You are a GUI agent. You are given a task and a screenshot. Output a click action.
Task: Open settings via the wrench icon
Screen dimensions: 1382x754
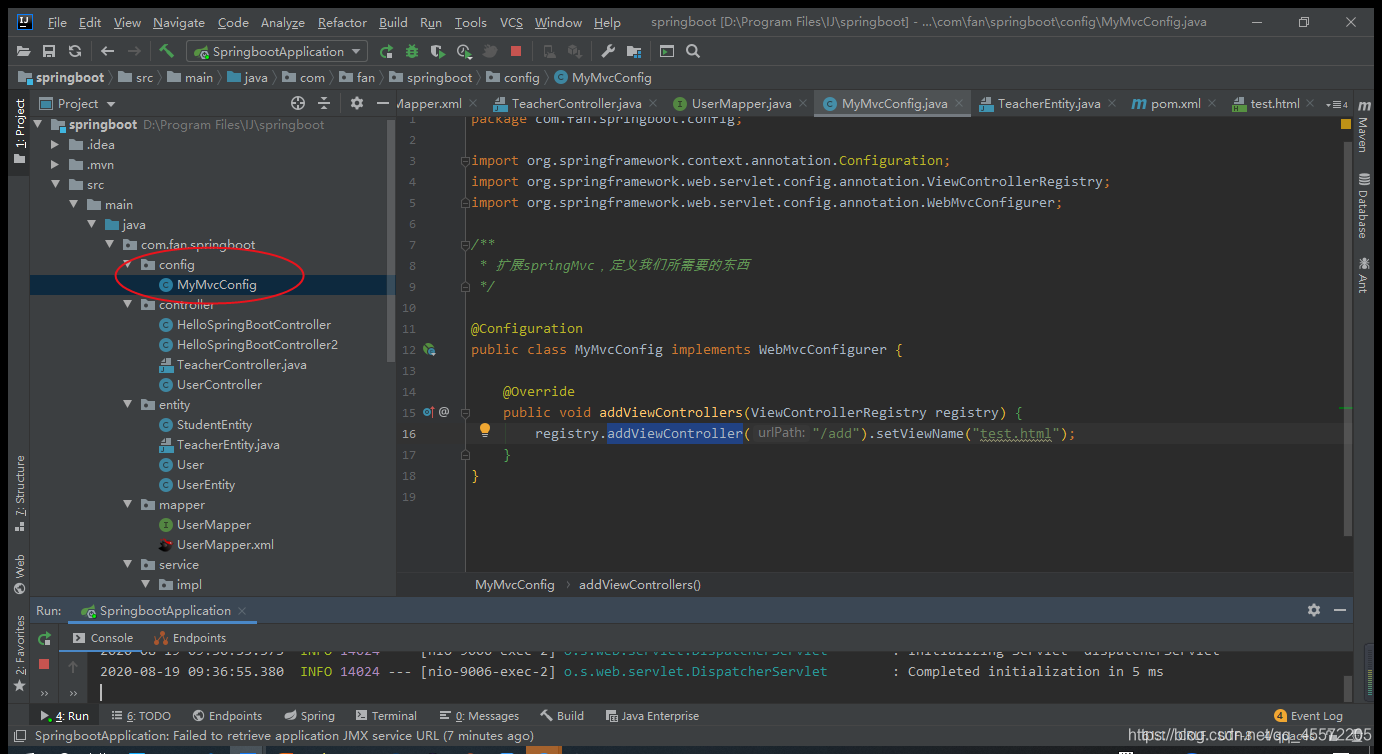click(x=608, y=51)
